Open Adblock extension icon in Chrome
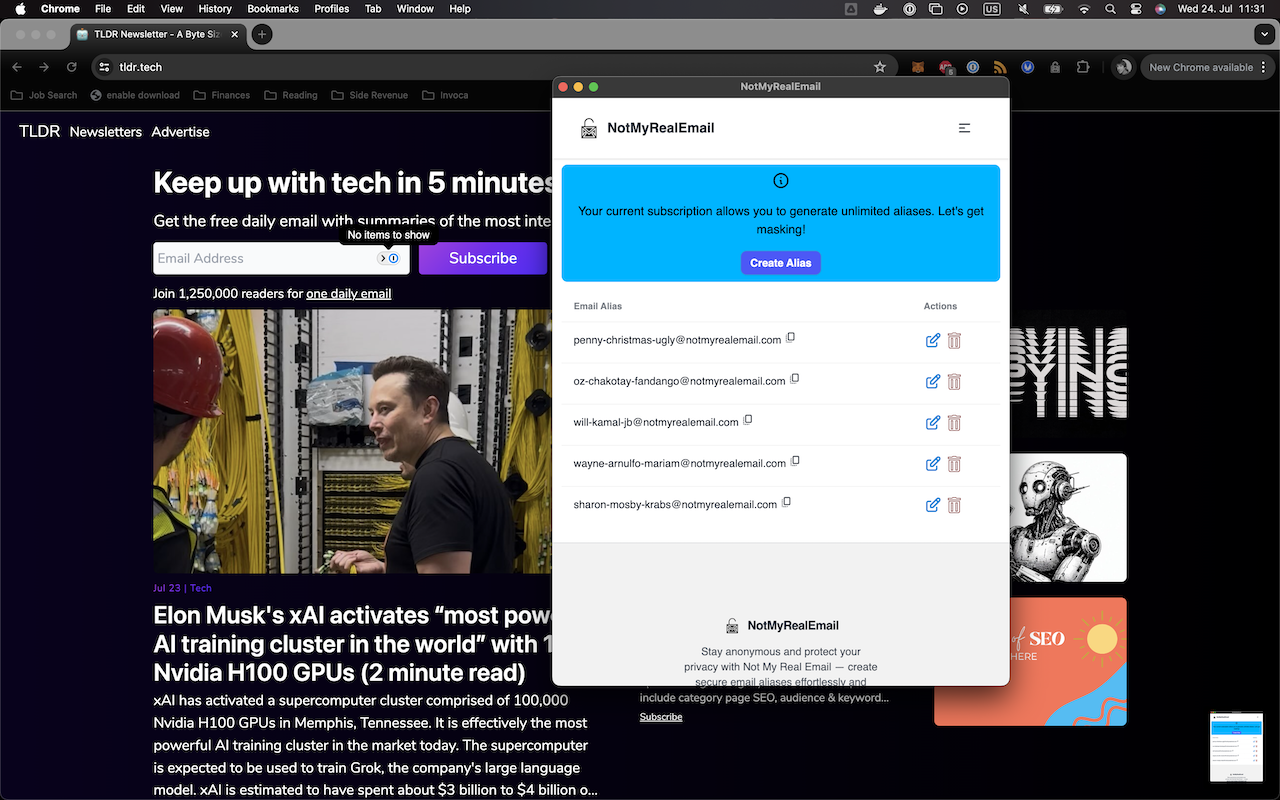Viewport: 1280px width, 800px height. coord(946,67)
